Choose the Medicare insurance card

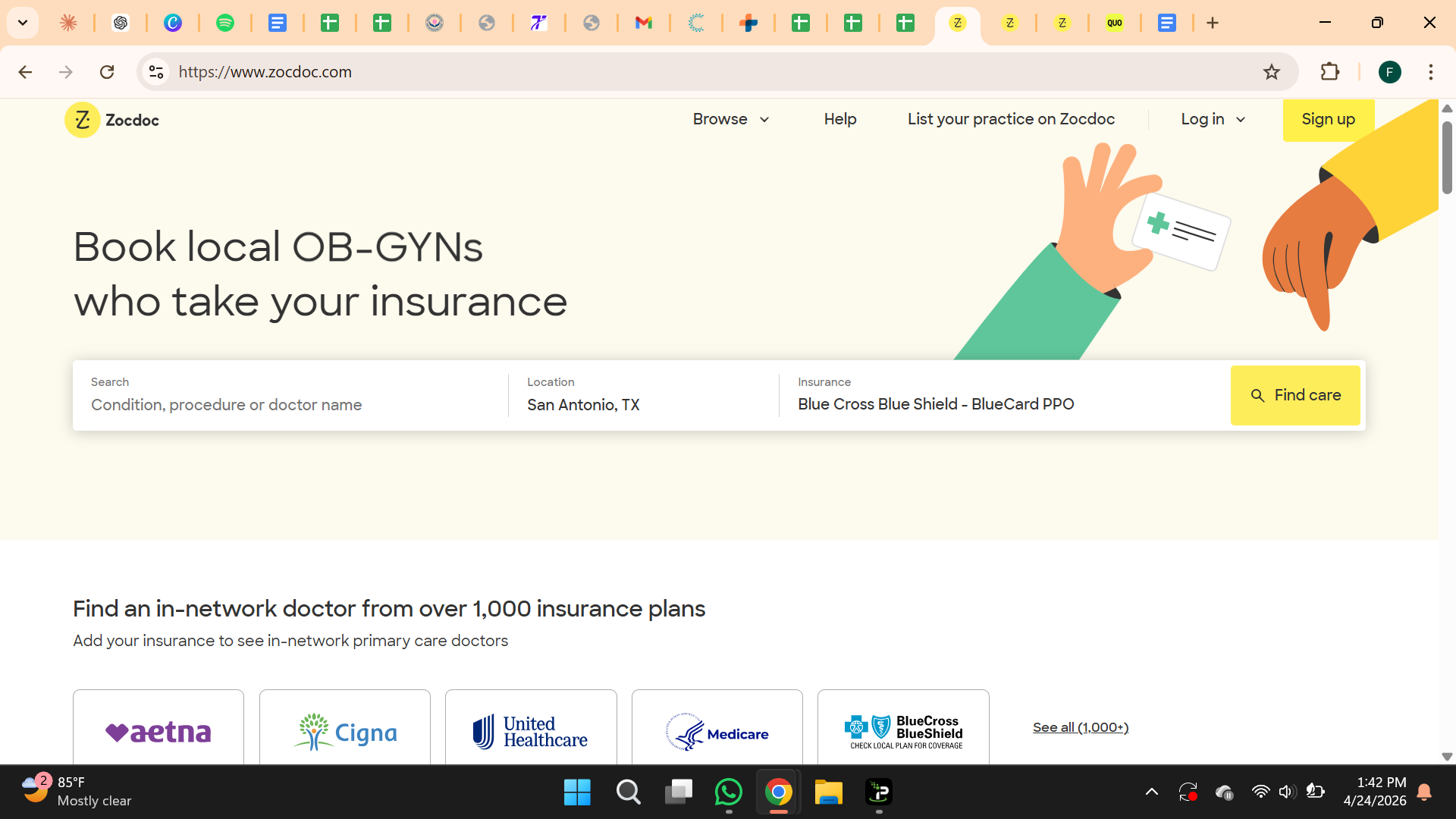click(x=717, y=727)
